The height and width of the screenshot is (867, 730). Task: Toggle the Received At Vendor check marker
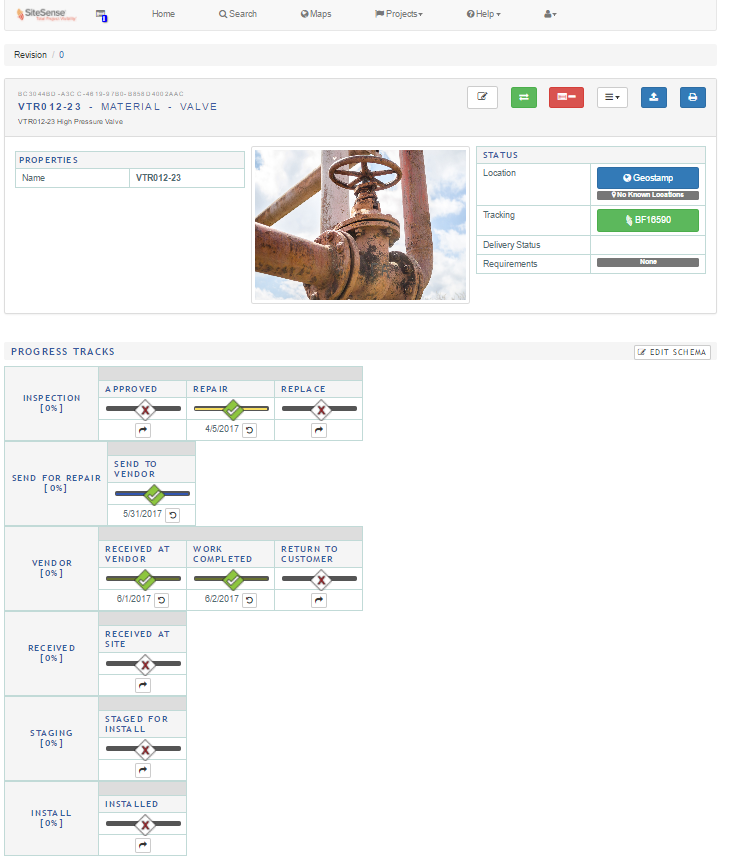click(145, 580)
